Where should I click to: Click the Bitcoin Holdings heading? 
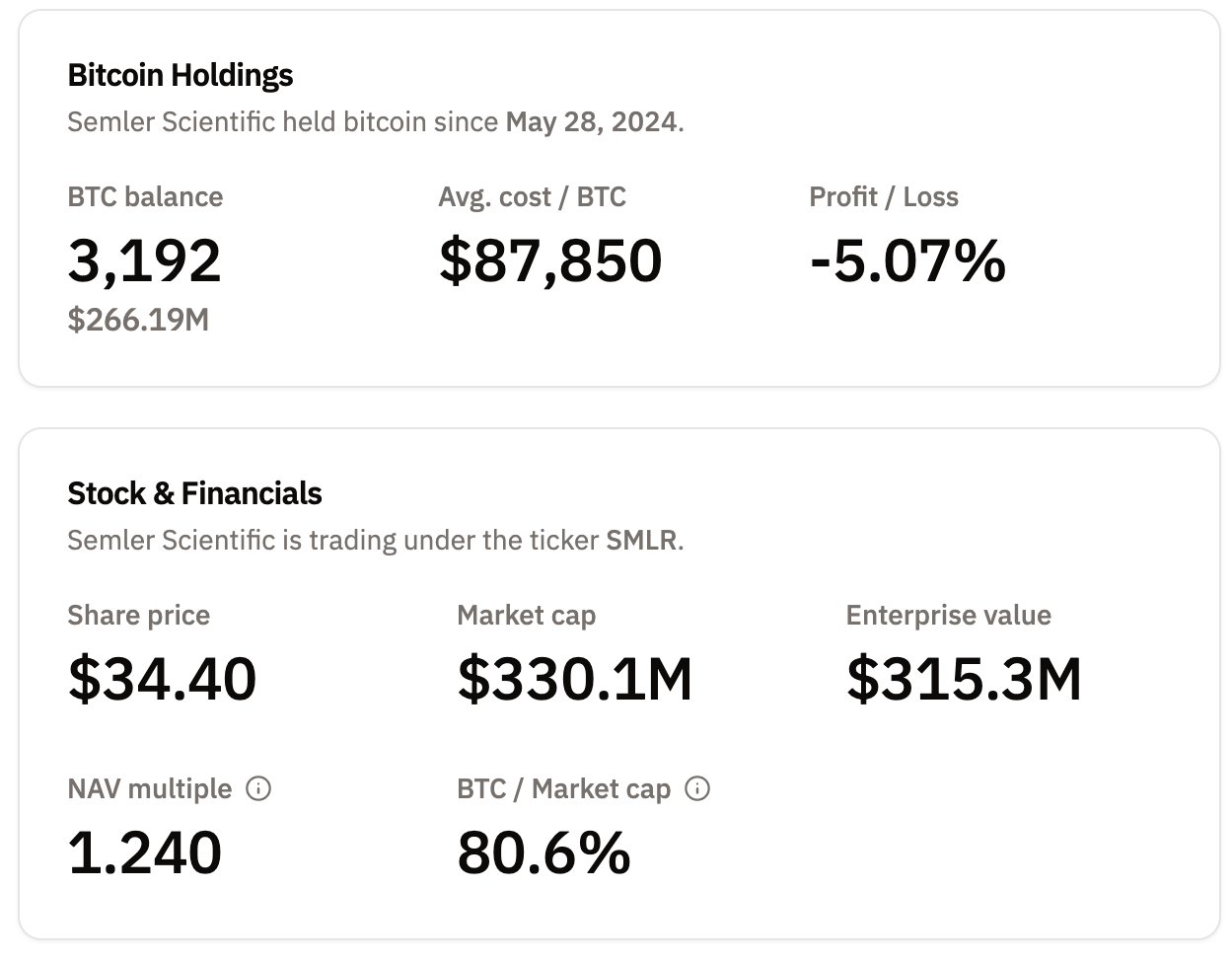tap(181, 75)
